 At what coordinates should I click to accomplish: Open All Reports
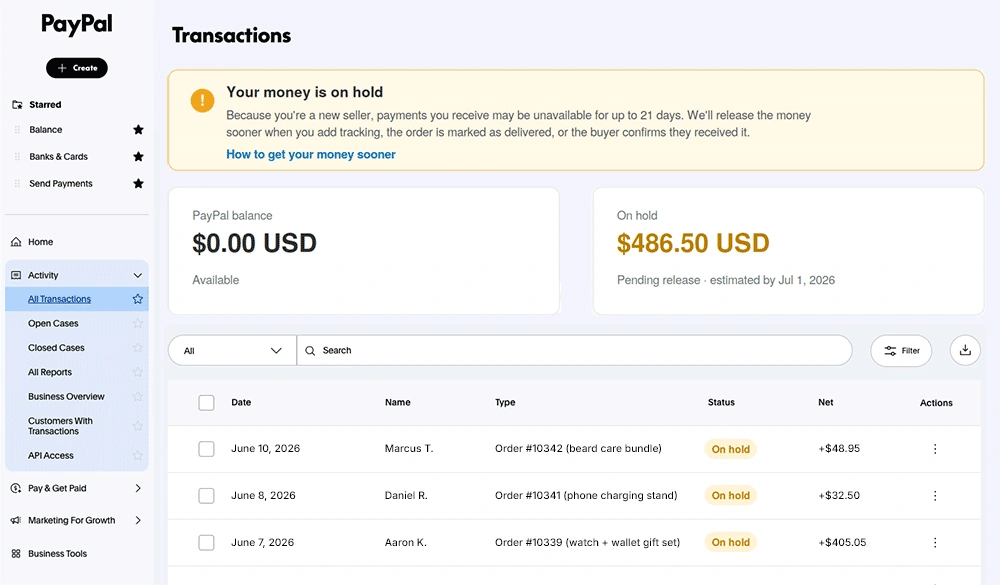(50, 372)
